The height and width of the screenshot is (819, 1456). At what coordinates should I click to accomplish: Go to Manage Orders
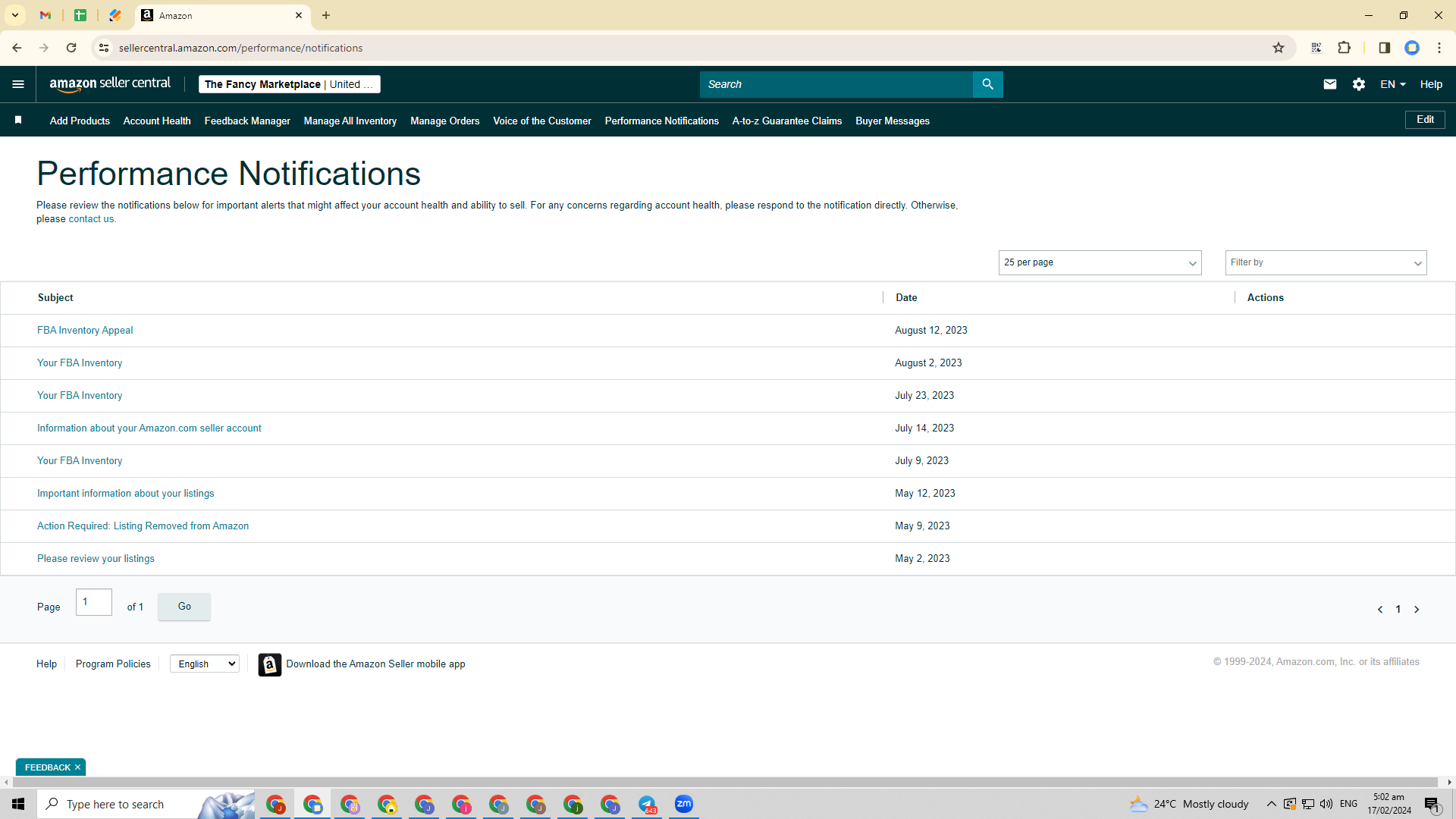pos(445,121)
